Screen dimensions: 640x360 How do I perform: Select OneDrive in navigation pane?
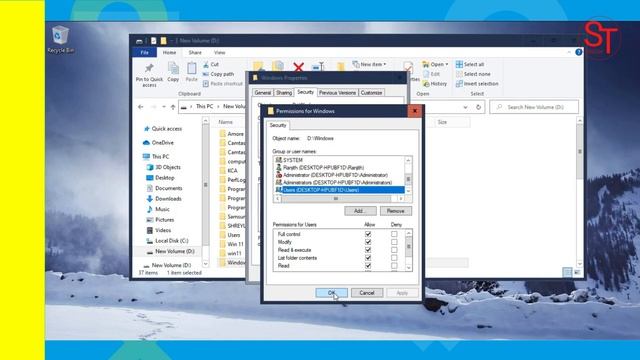(158, 142)
